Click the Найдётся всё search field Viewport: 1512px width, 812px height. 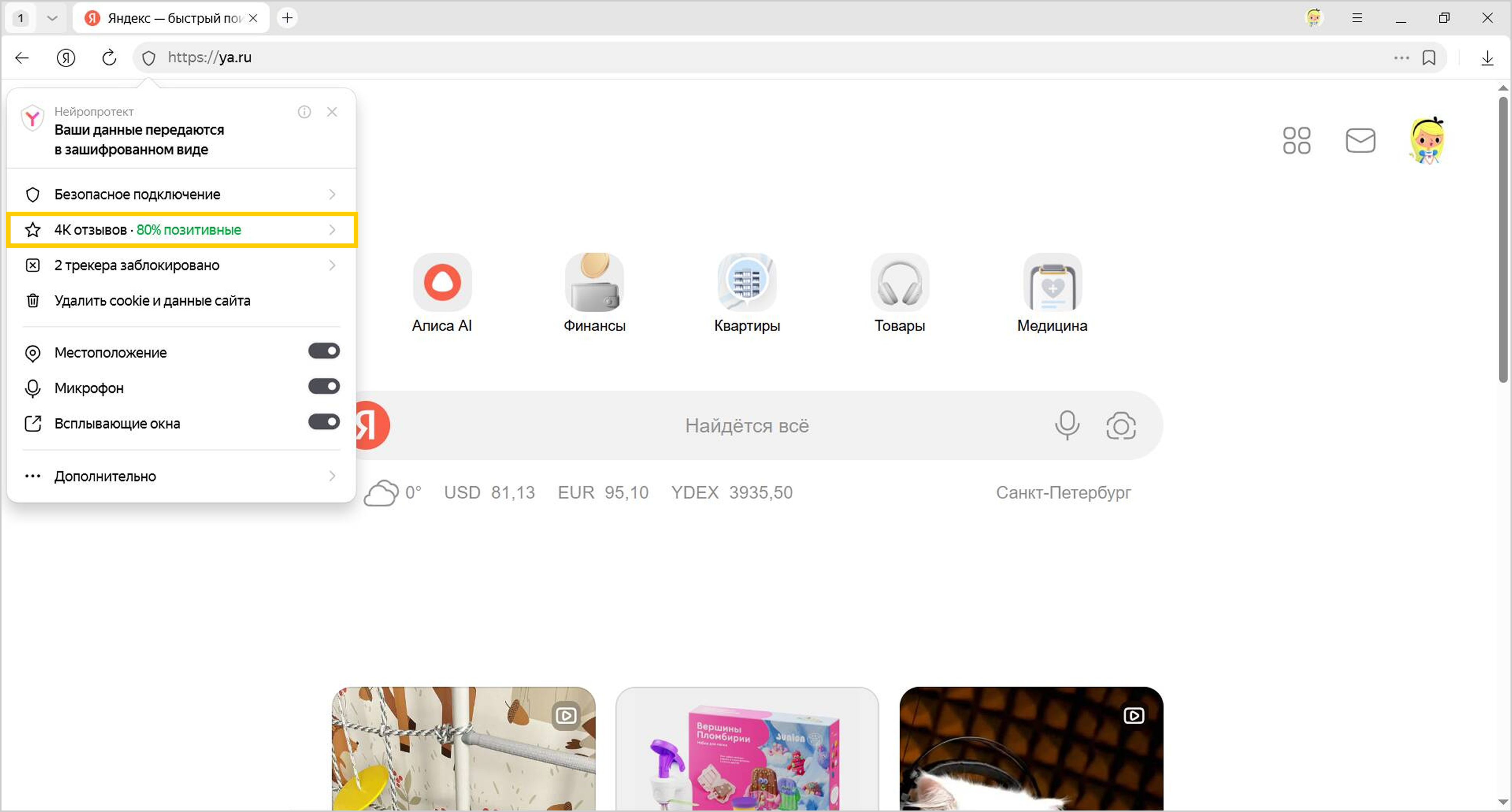pos(746,426)
